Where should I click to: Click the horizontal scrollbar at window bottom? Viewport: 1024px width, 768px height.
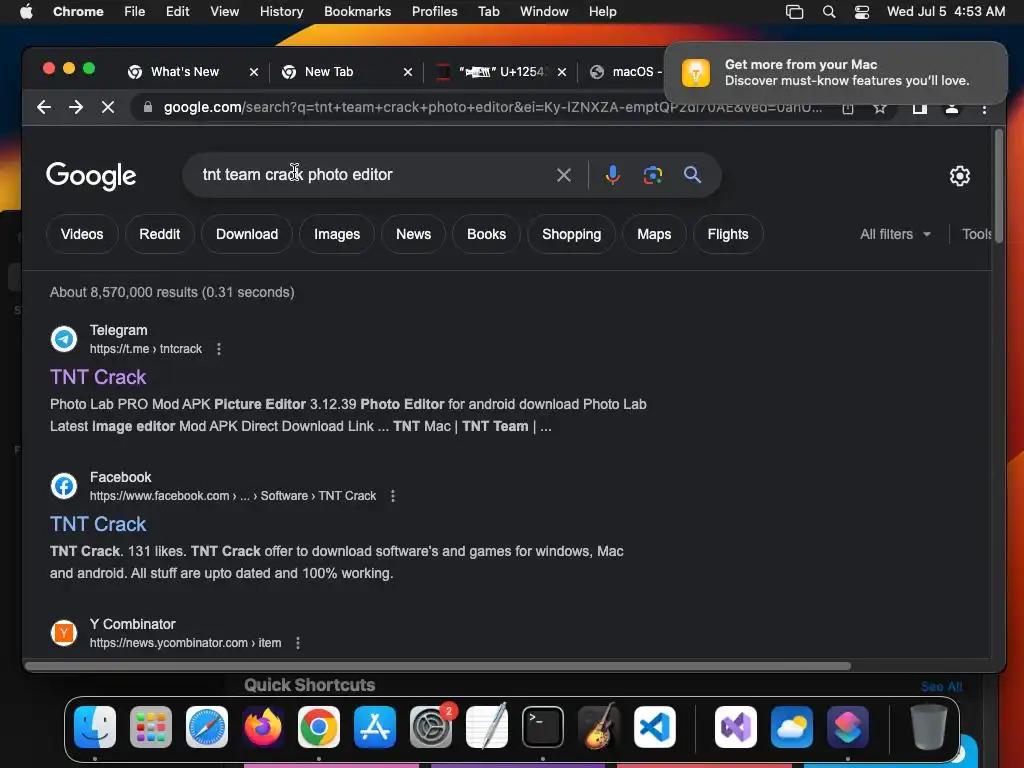[x=438, y=666]
